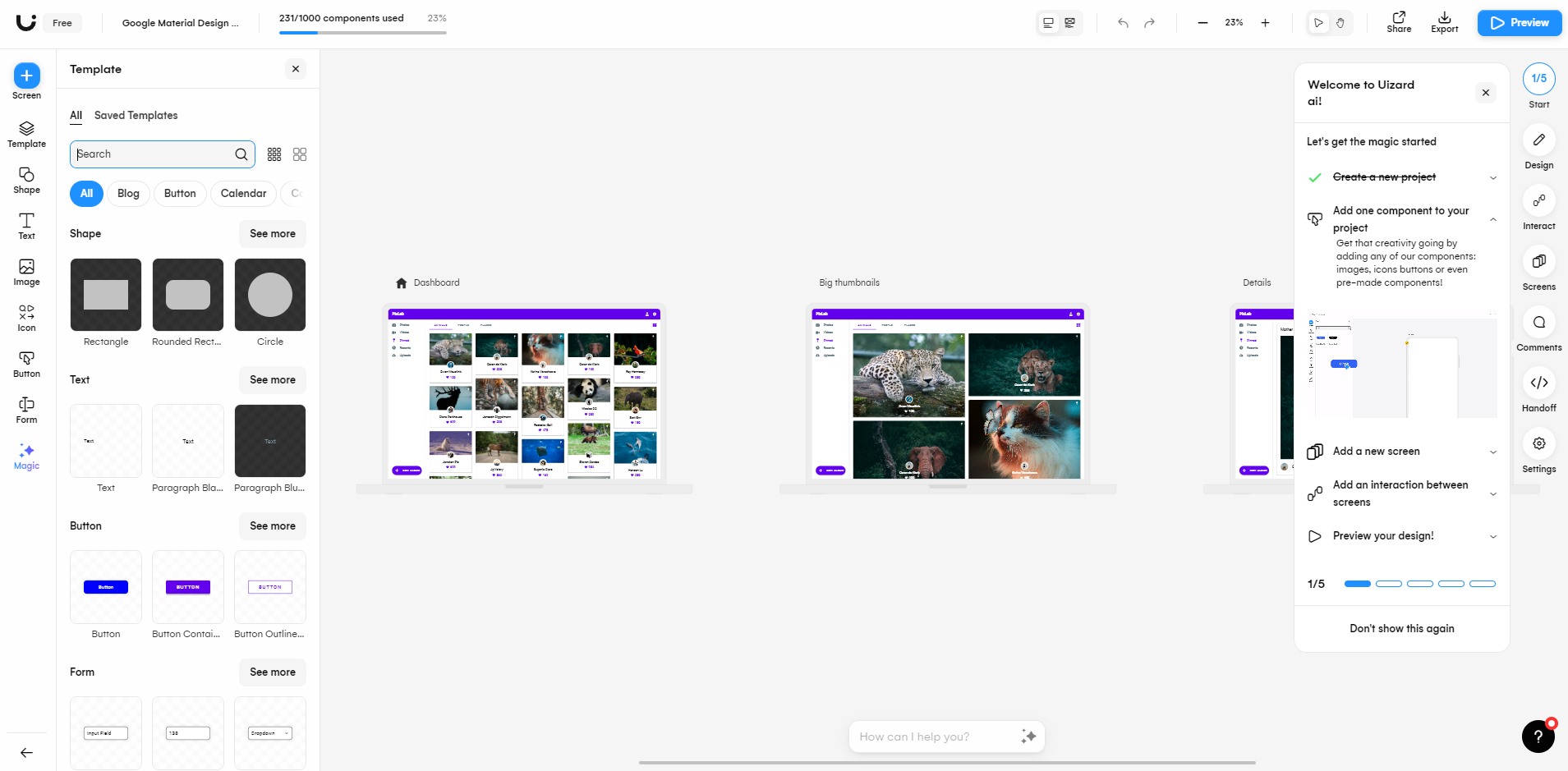Screen dimensions: 1568x771
Task: Collapse Add one component to your project
Action: click(x=1492, y=219)
